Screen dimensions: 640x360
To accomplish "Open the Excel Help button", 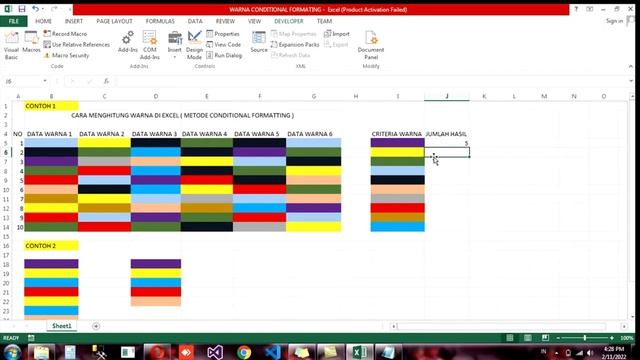I will [576, 9].
